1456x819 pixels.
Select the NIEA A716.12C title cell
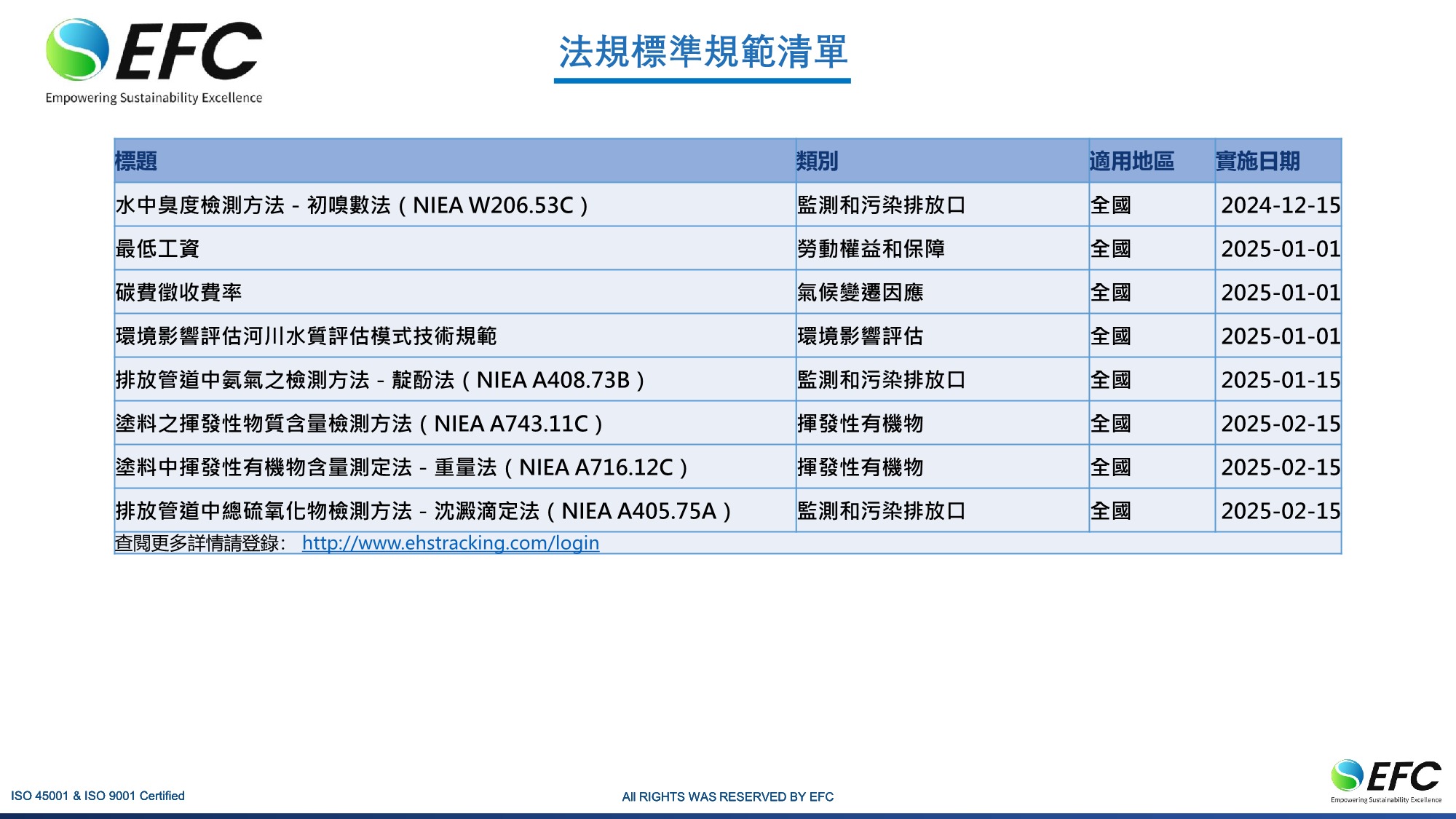coord(455,467)
